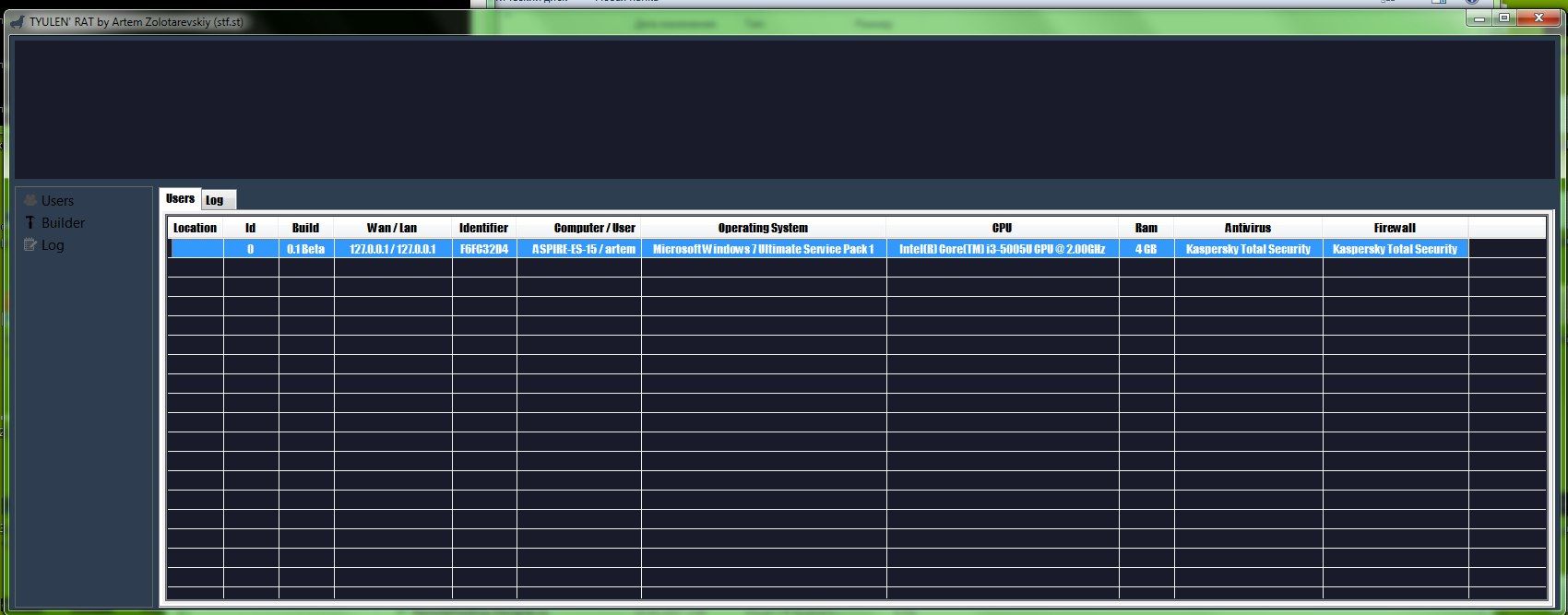The width and height of the screenshot is (1568, 615).
Task: Select the Computer / User column header
Action: [x=594, y=228]
